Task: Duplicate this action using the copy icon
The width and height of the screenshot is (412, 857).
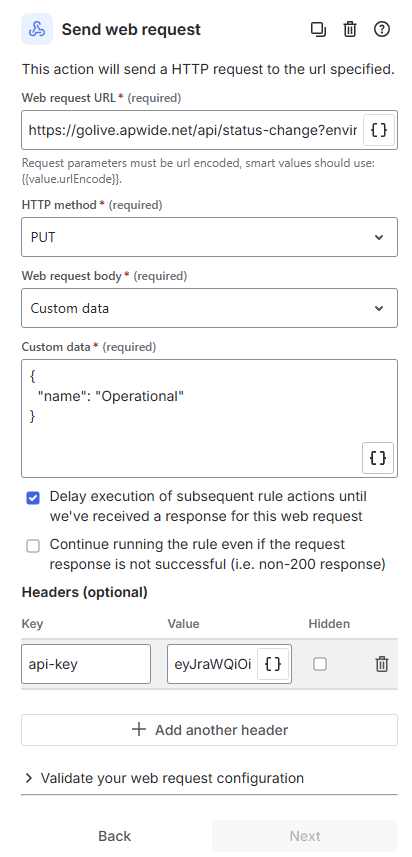Action: (x=318, y=29)
